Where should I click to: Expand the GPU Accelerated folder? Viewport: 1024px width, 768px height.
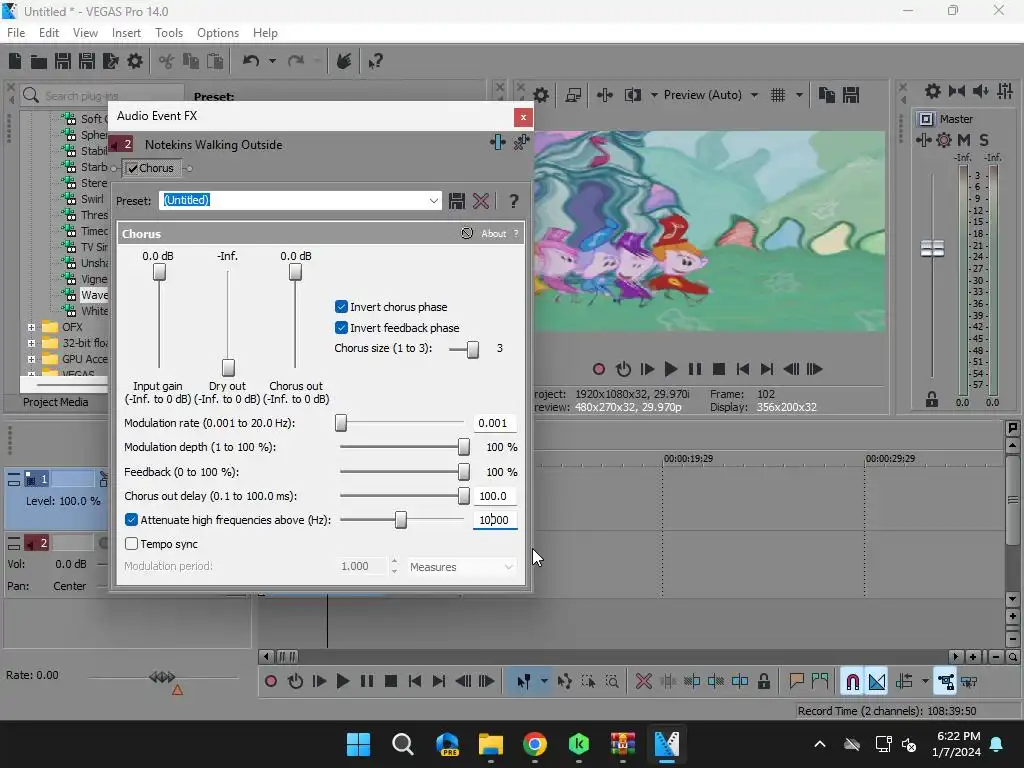(31, 359)
